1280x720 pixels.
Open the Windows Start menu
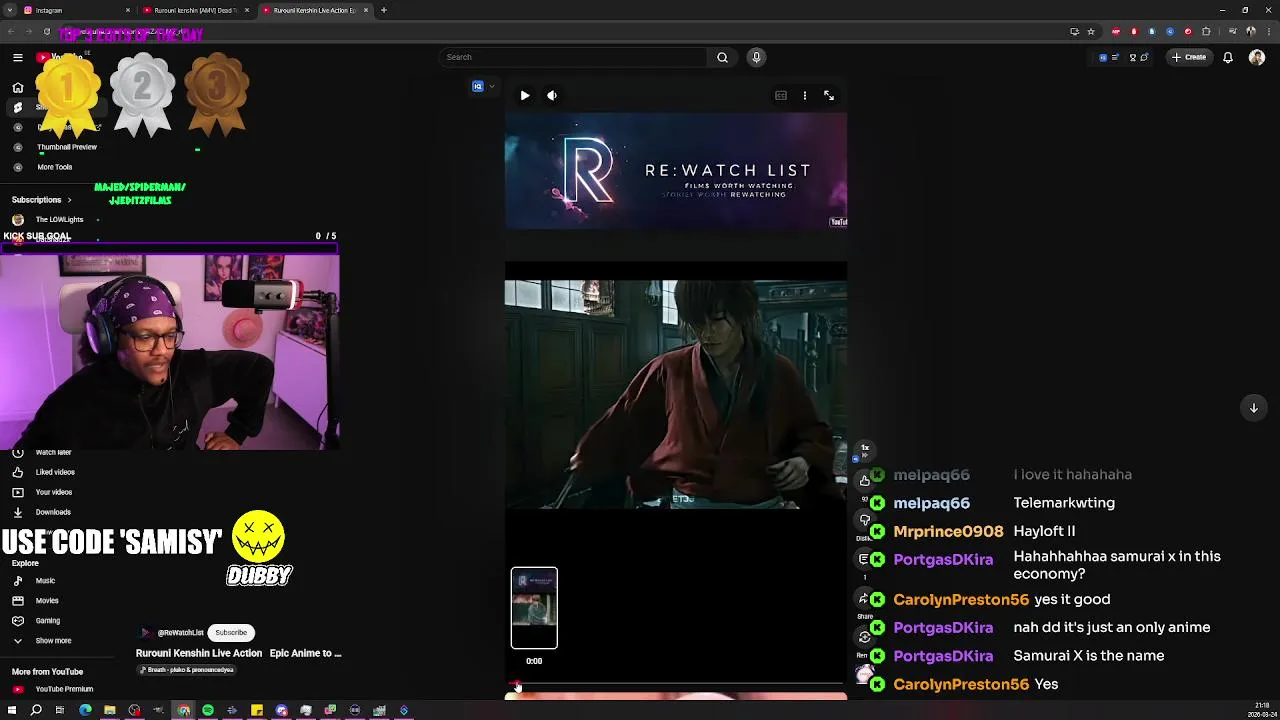(x=12, y=710)
